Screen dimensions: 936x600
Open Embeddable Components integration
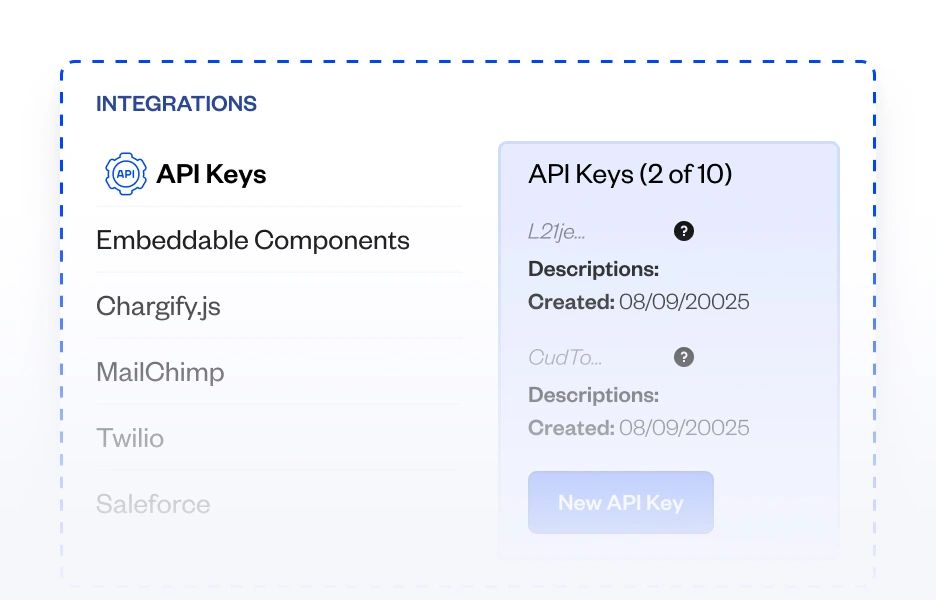(x=253, y=240)
